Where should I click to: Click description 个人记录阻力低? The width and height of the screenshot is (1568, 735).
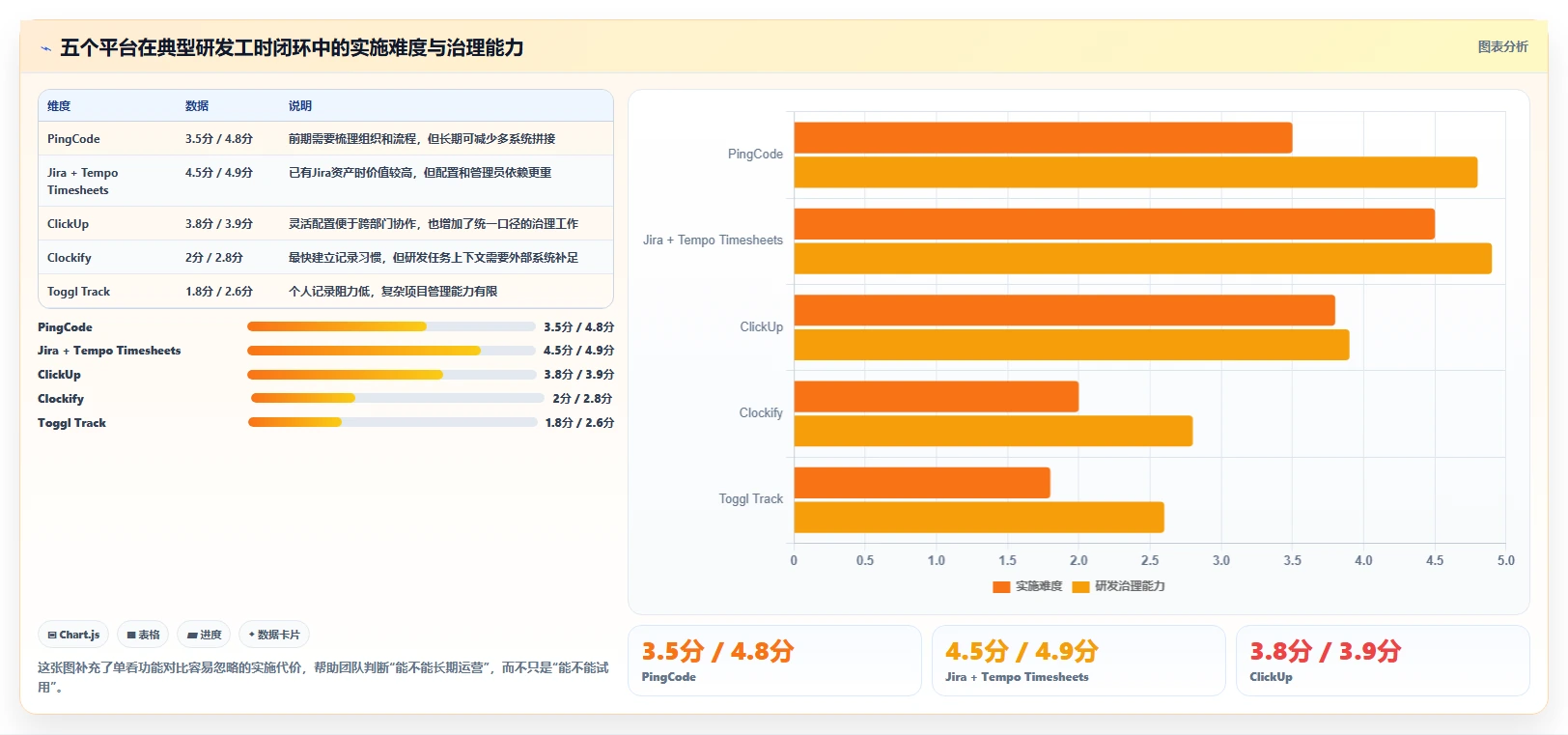(393, 292)
